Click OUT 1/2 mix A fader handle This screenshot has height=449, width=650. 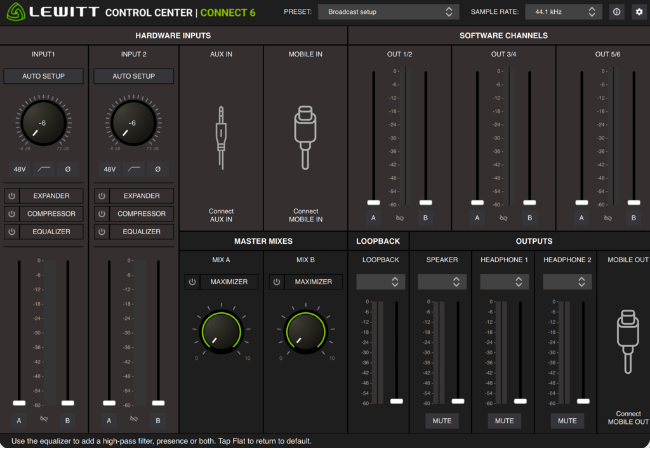coord(374,203)
